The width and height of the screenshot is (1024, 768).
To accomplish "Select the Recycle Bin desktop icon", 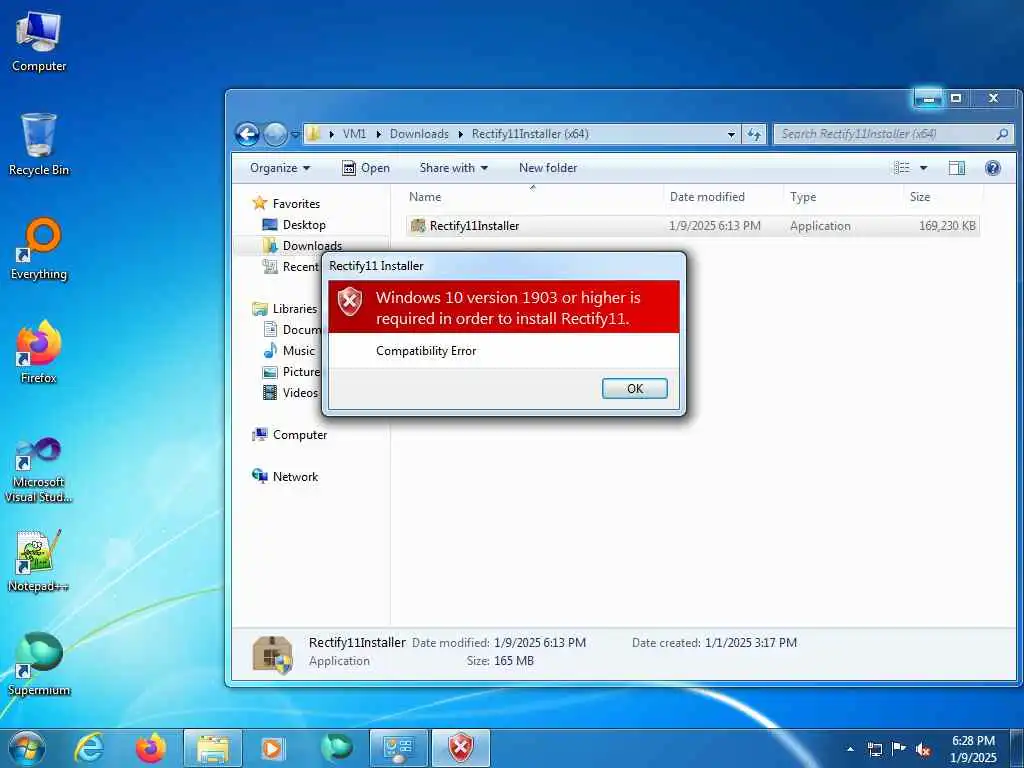I will (39, 145).
